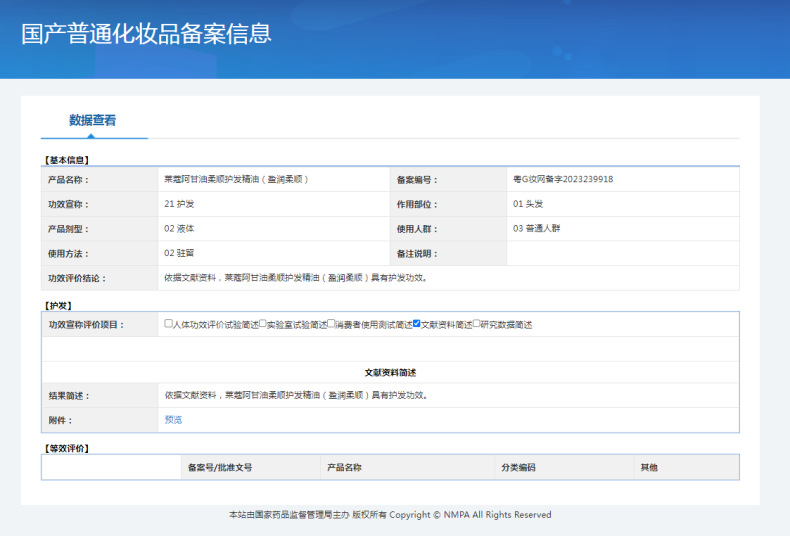
Task: Click the 备案号/批准文号 column header
Action: pos(220,467)
